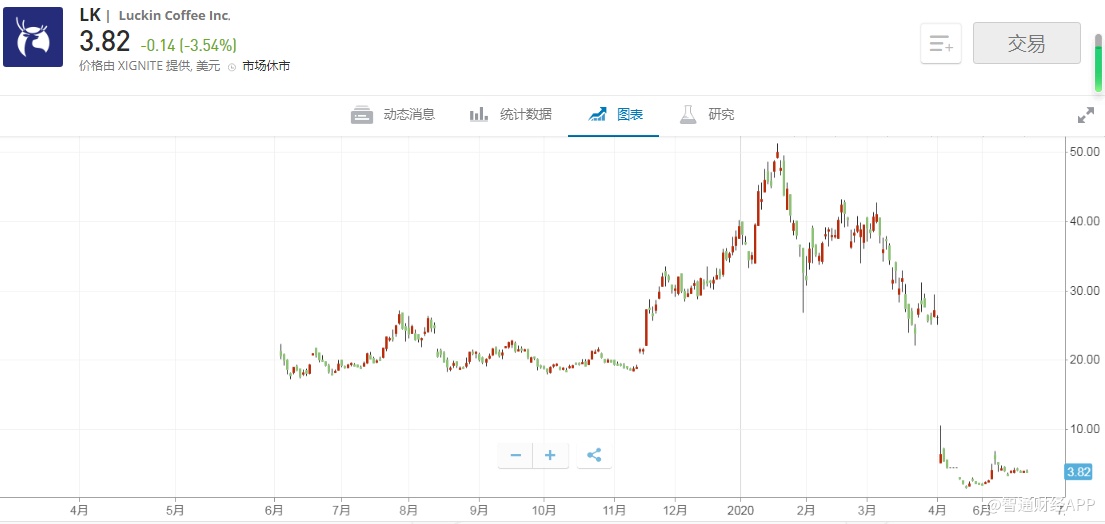Screen dimensions: 1105x524
Task: Click the 6月 label on time axis
Action: click(275, 509)
